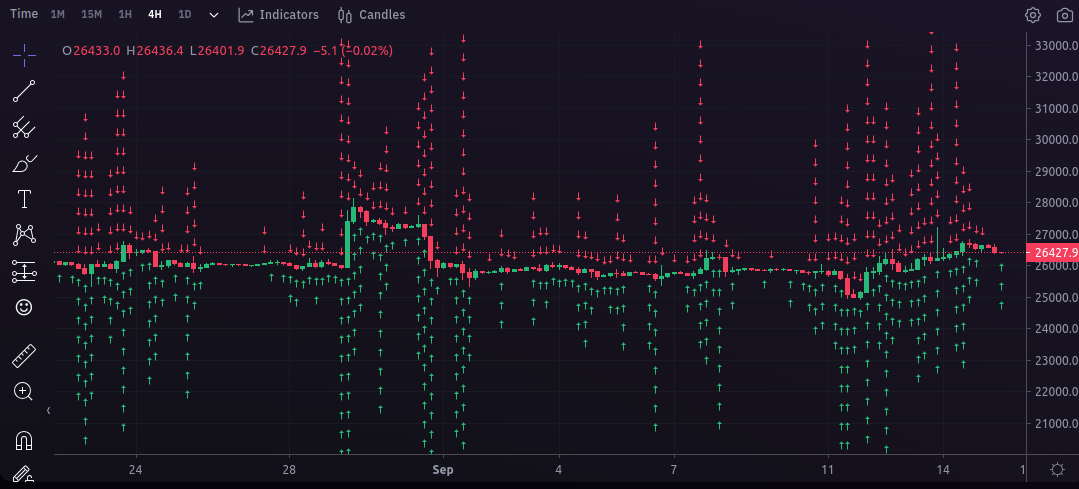Click the 21000.0 price axis label
1079x489 pixels.
point(1056,423)
